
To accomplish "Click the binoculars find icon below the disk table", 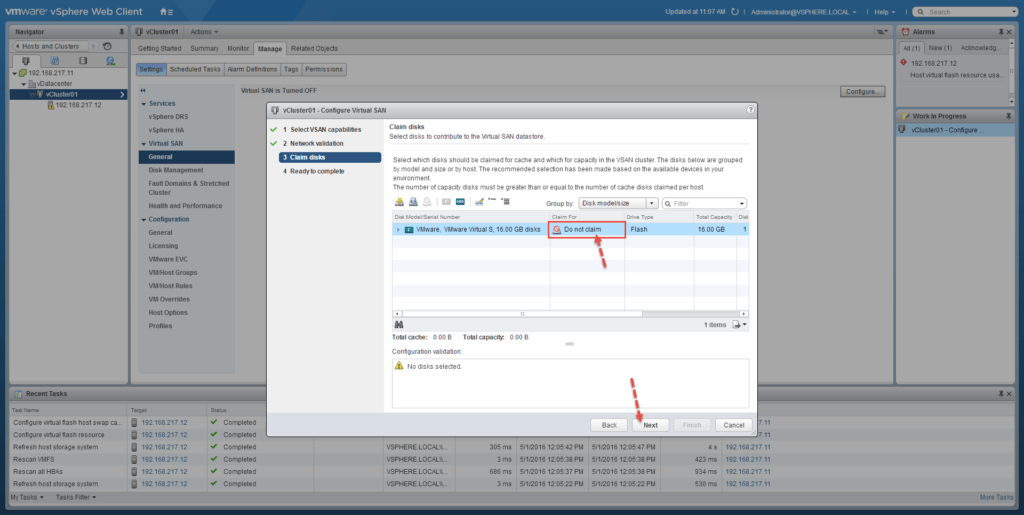I will point(399,324).
